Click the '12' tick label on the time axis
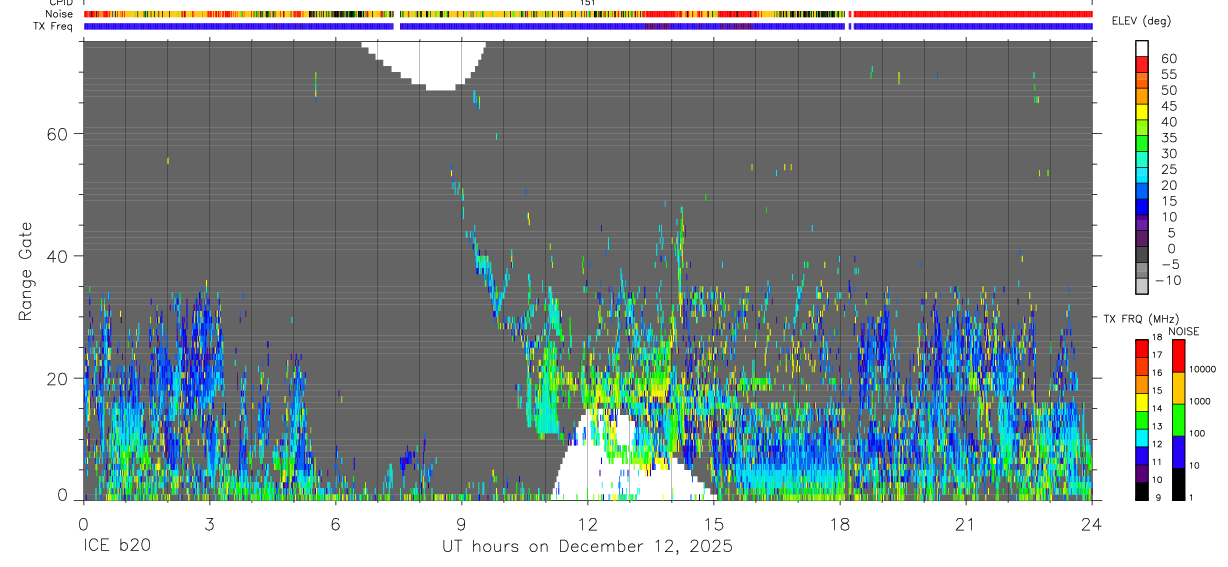Viewport: 1228px width, 567px height. tap(587, 524)
